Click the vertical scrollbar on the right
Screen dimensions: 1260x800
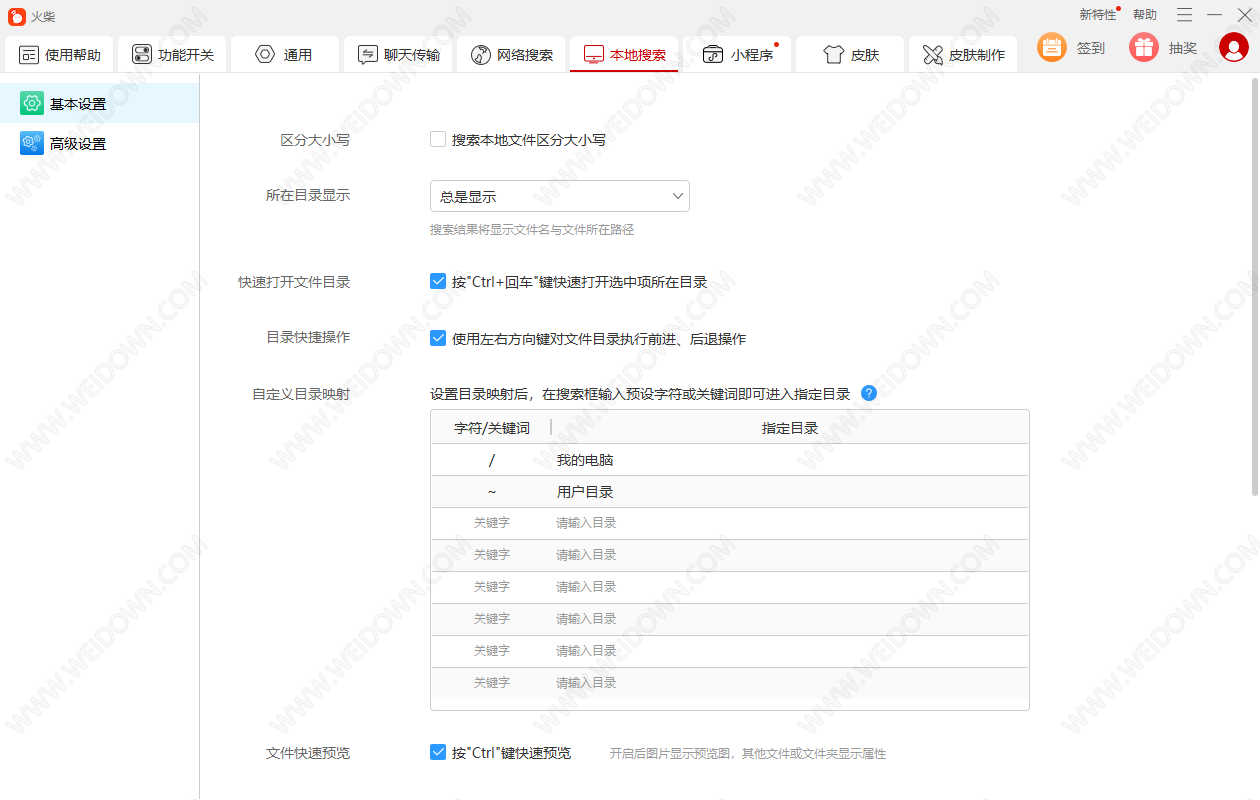[x=1255, y=300]
